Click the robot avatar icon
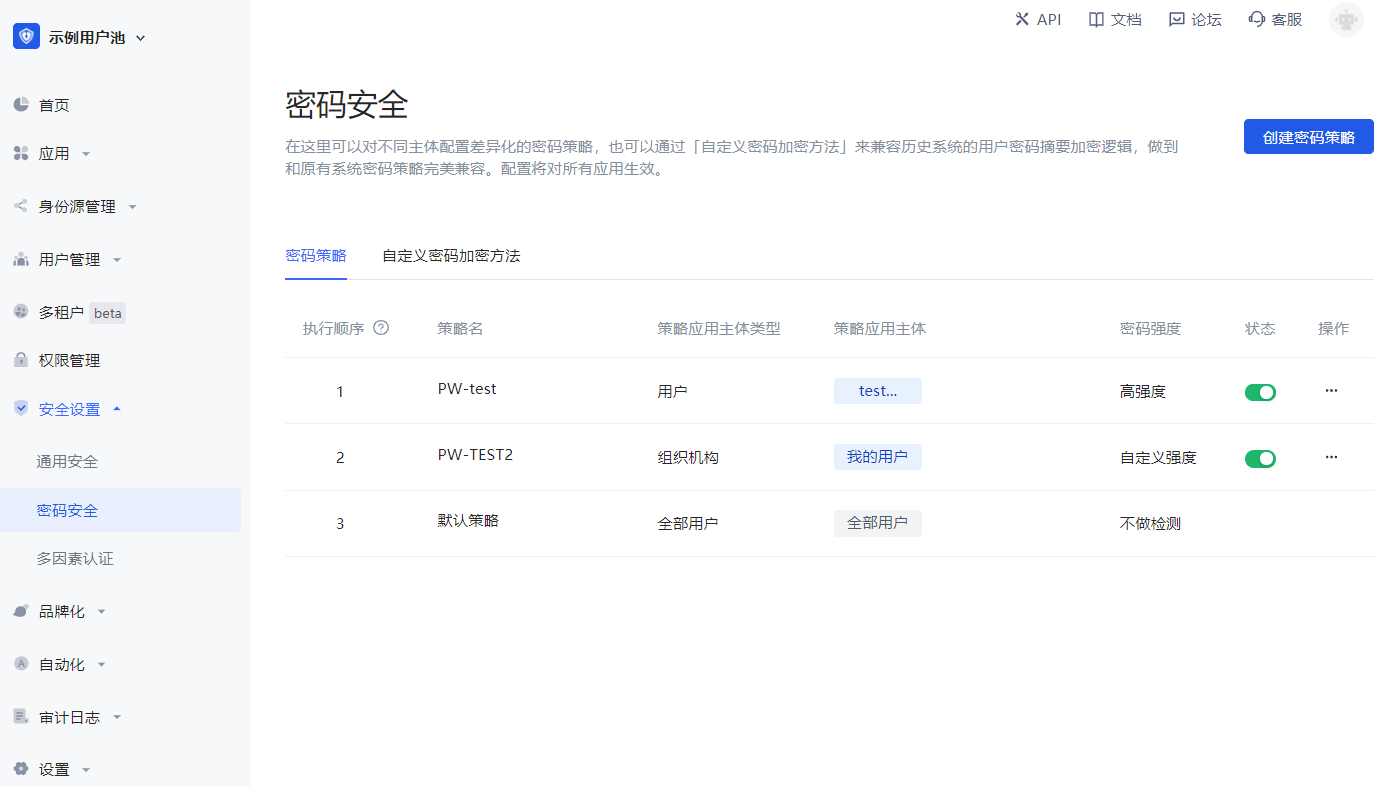This screenshot has height=787, width=1382. point(1346,20)
